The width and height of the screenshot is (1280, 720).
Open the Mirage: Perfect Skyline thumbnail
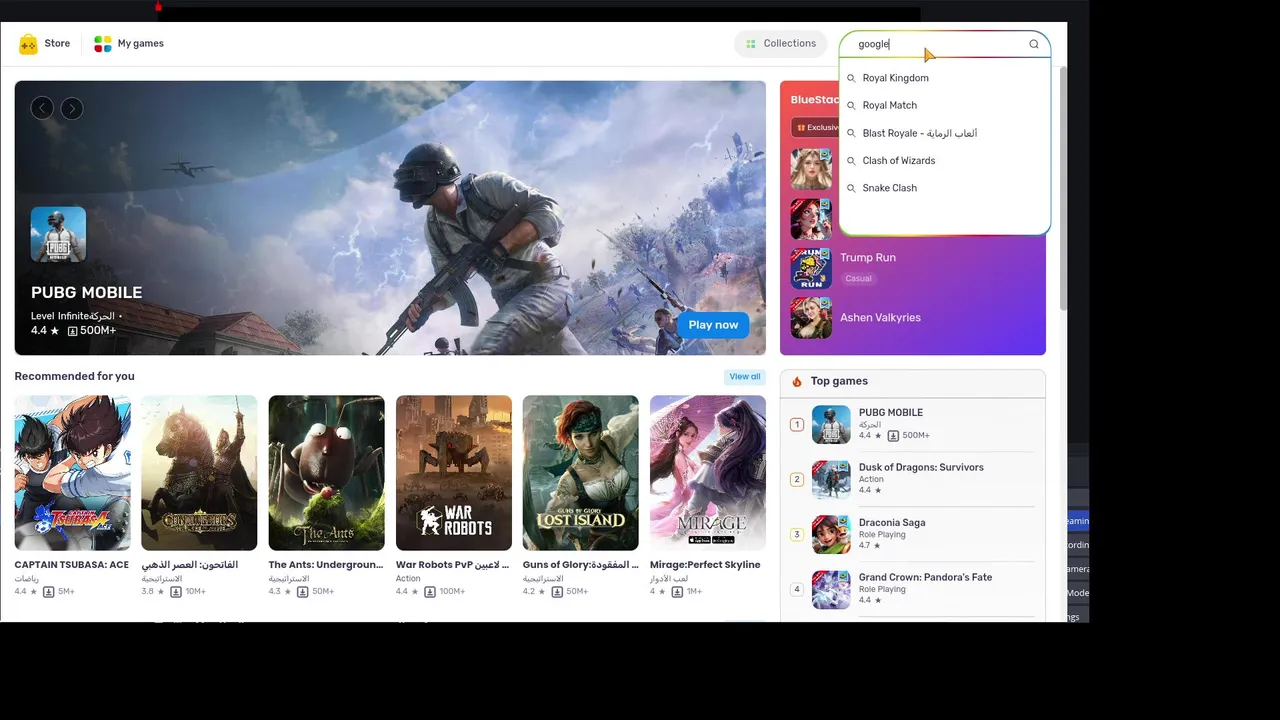pyautogui.click(x=708, y=473)
